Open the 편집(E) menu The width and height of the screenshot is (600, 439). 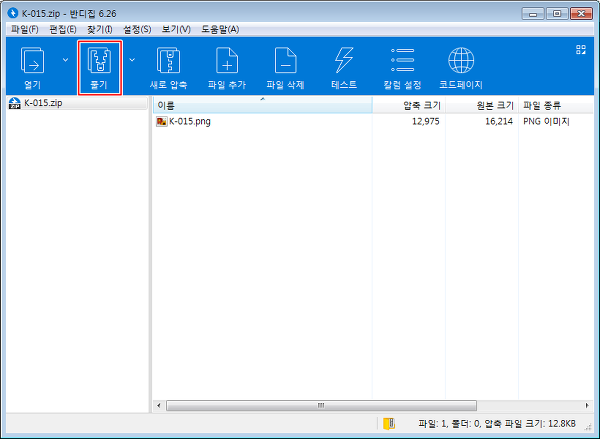coord(63,29)
